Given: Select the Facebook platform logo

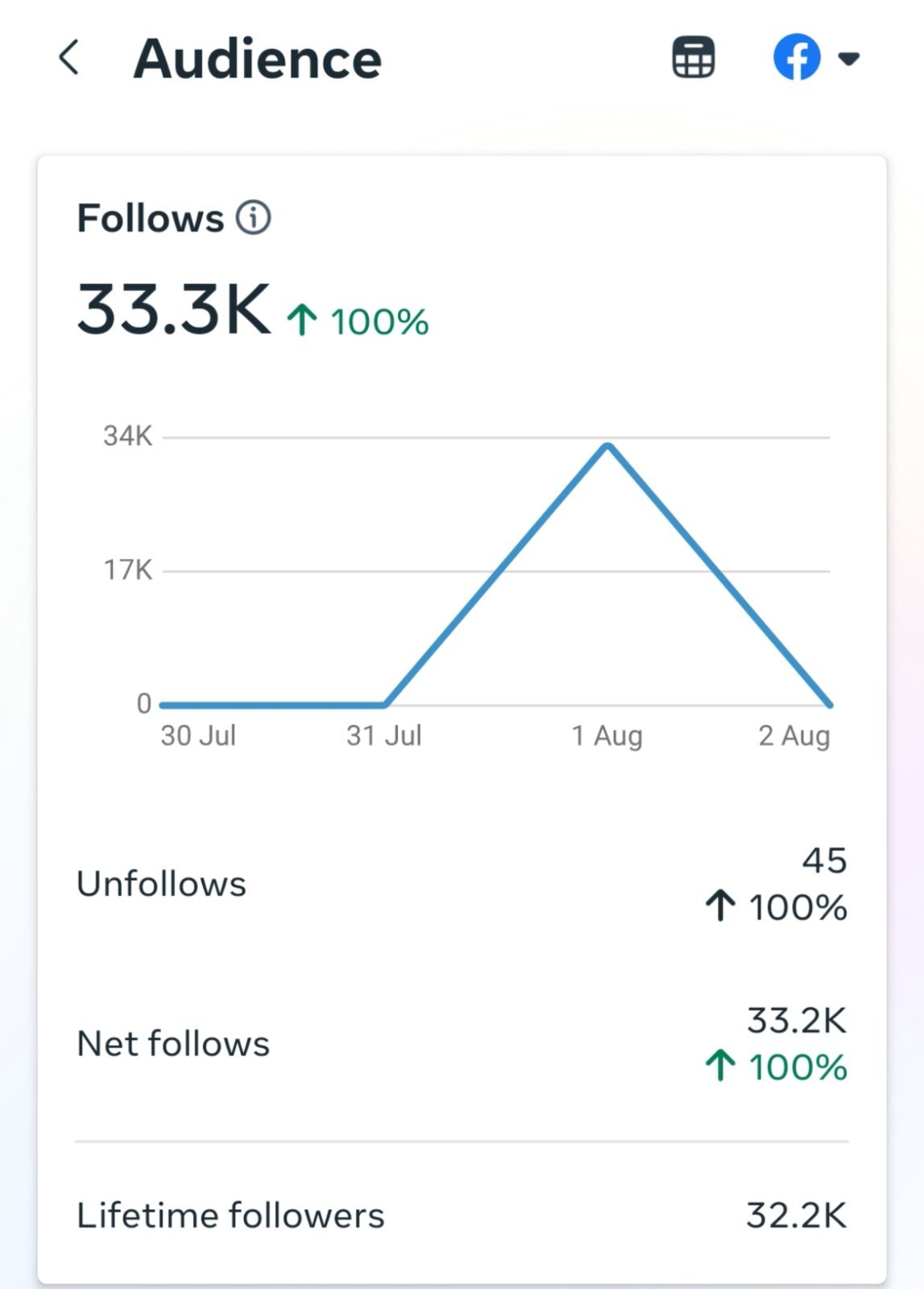Looking at the screenshot, I should pos(797,58).
